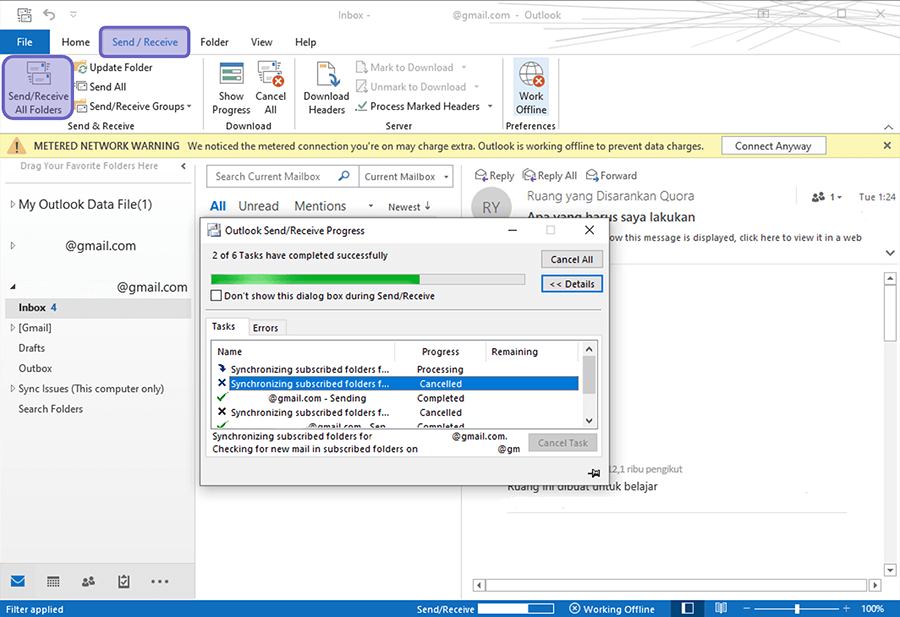Click the Update Folder button
Image resolution: width=900 pixels, height=617 pixels.
click(x=114, y=67)
